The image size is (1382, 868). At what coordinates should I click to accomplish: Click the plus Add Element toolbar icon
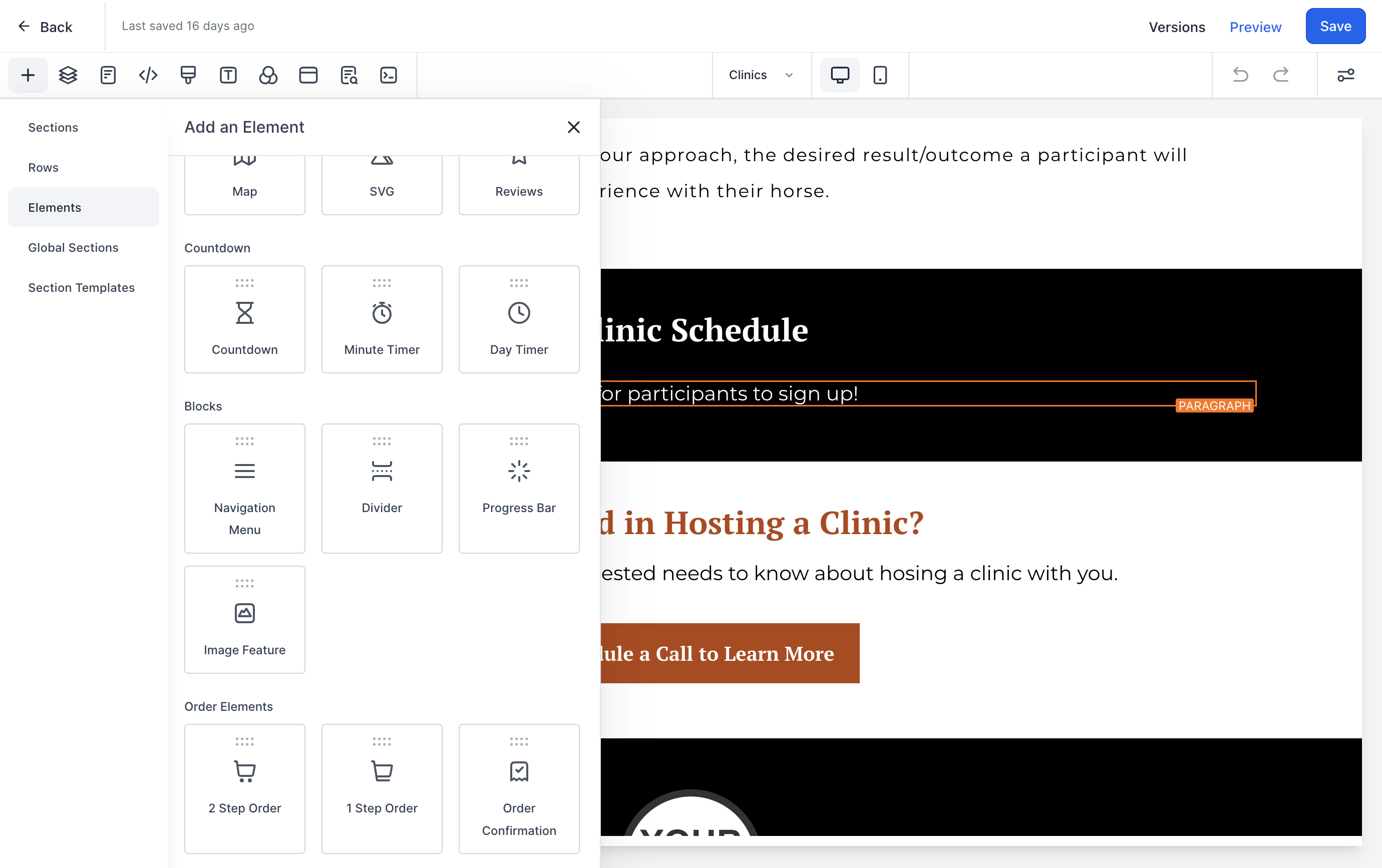pos(28,75)
